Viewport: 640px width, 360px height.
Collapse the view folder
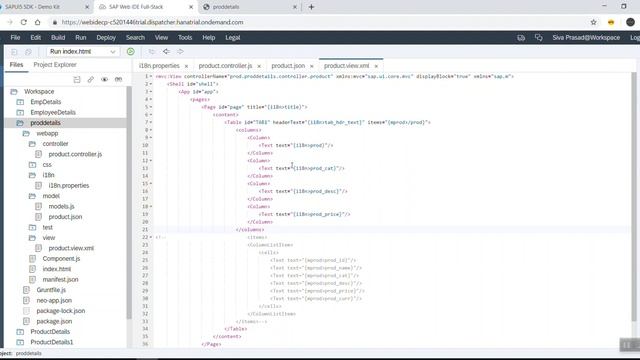[x=32, y=238]
